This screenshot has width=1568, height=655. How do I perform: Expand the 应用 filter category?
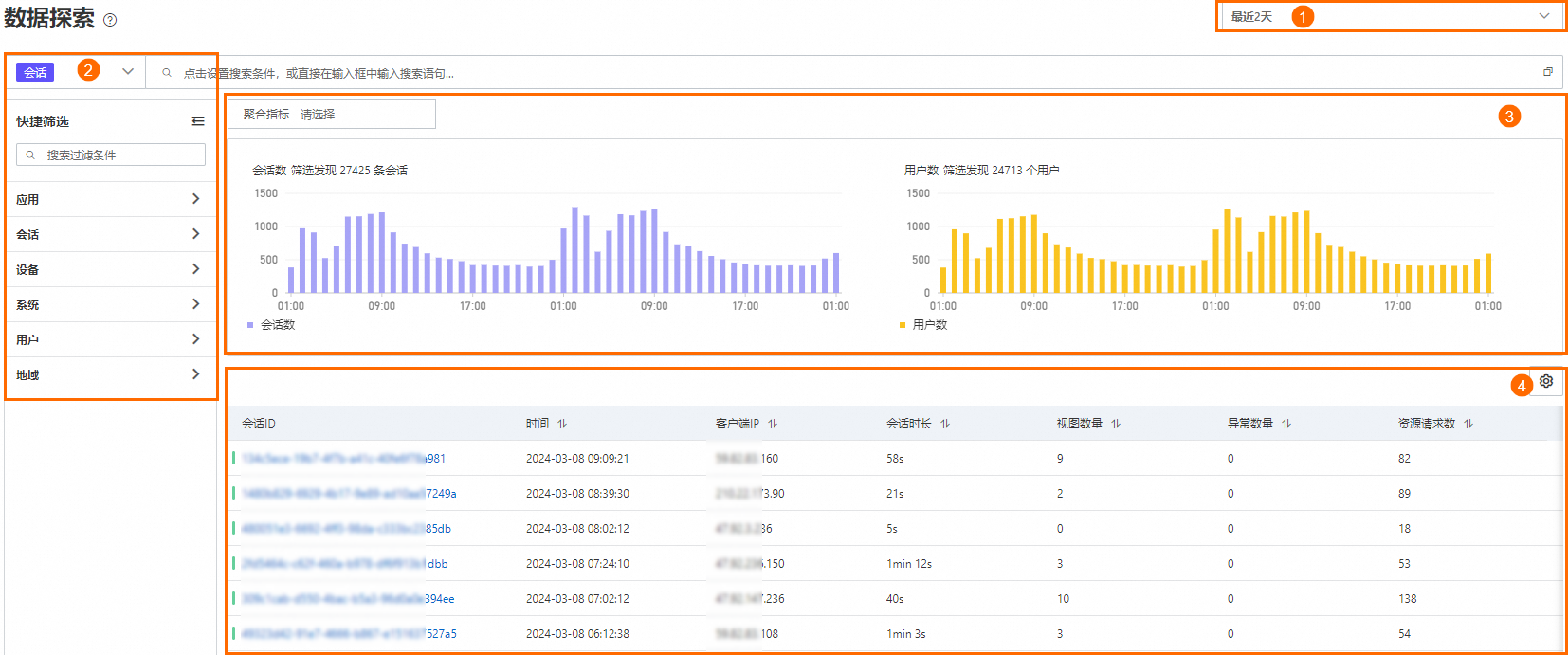click(110, 199)
